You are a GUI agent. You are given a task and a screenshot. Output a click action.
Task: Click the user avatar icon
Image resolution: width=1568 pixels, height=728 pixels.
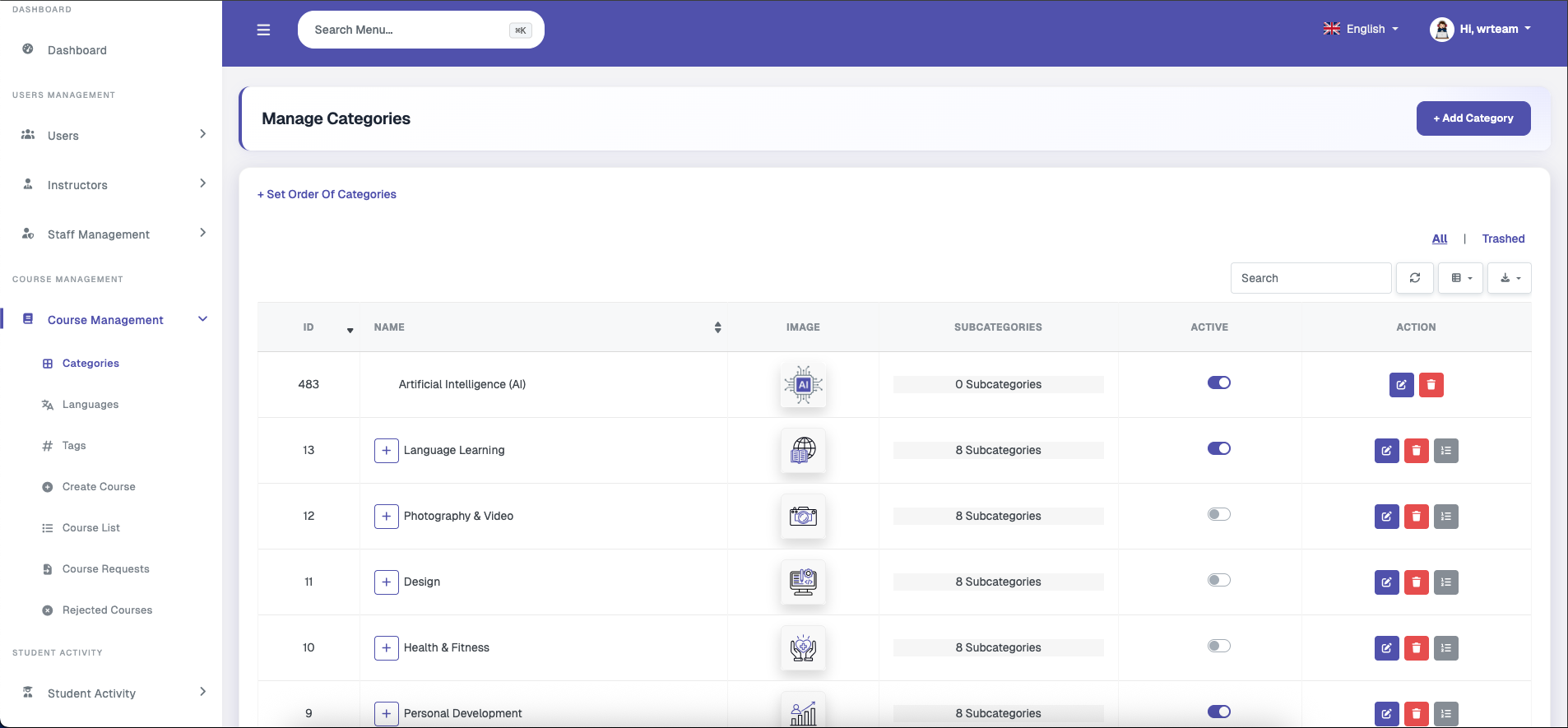point(1441,30)
